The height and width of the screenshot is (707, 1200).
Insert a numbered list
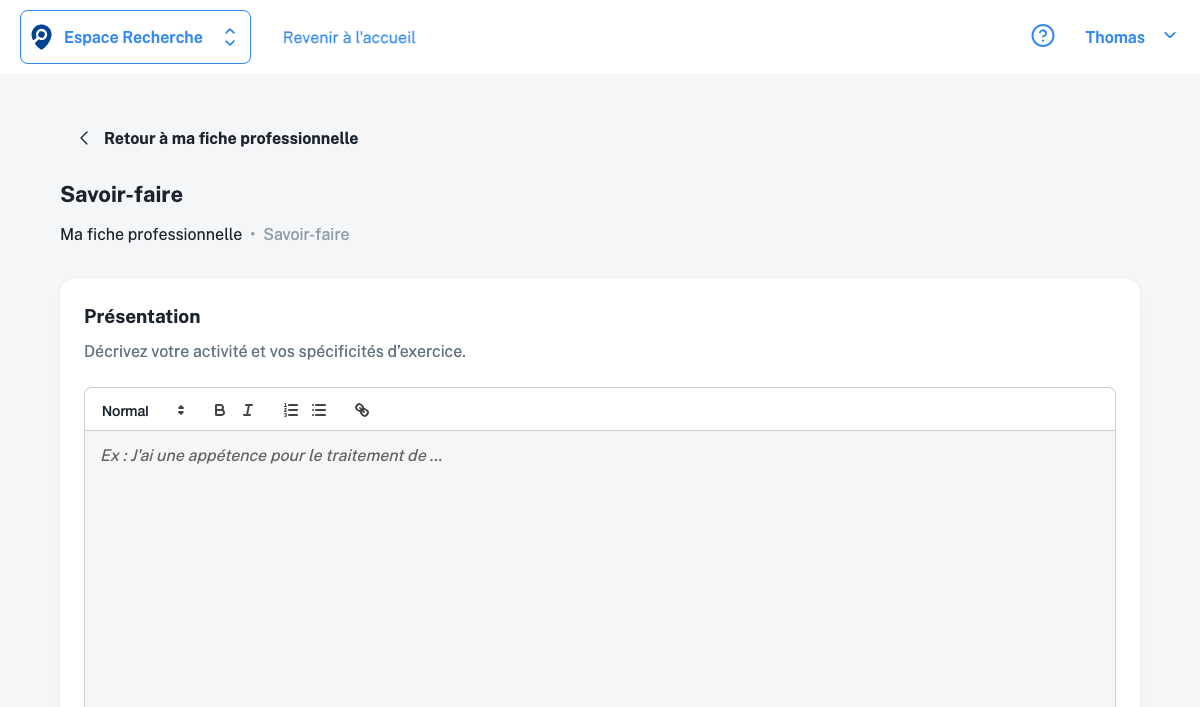[291, 410]
